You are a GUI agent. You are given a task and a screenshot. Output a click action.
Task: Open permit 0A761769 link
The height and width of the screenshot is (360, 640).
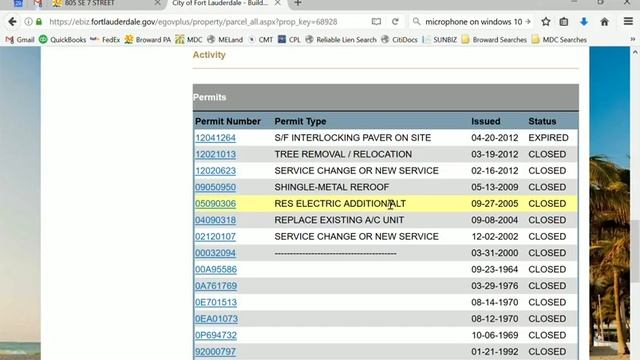pos(216,286)
